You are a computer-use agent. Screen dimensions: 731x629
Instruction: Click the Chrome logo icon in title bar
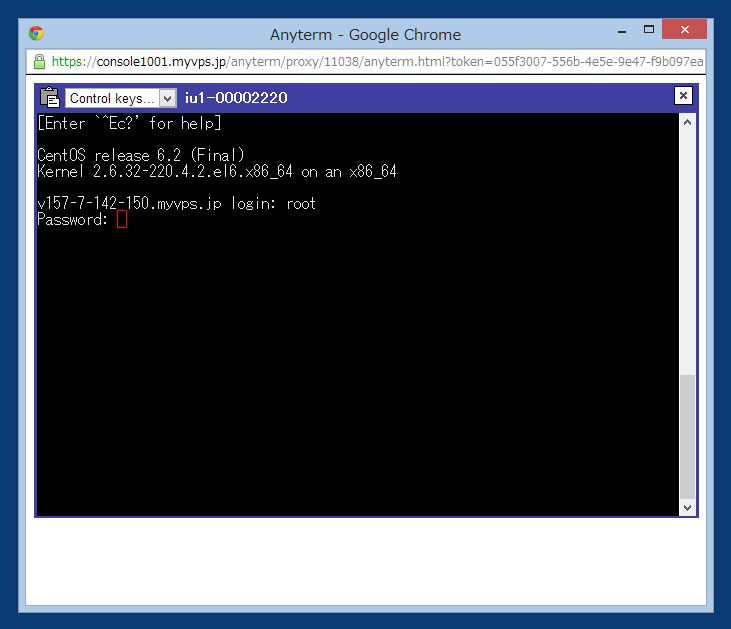click(36, 34)
